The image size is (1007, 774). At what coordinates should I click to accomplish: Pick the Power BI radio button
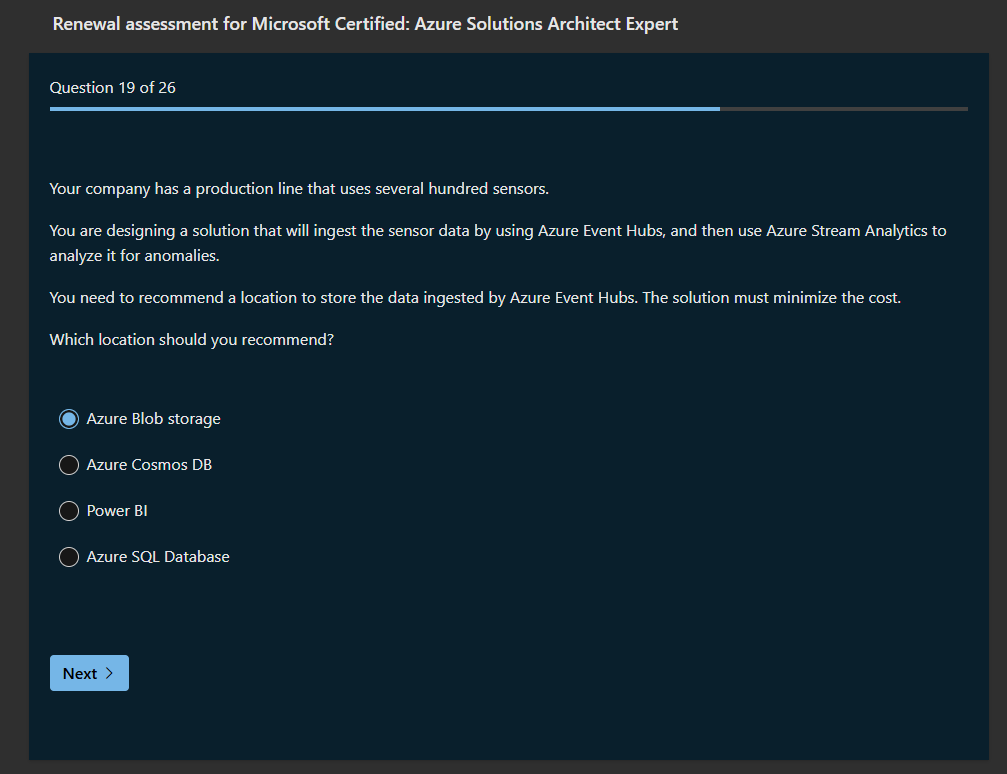coord(69,511)
